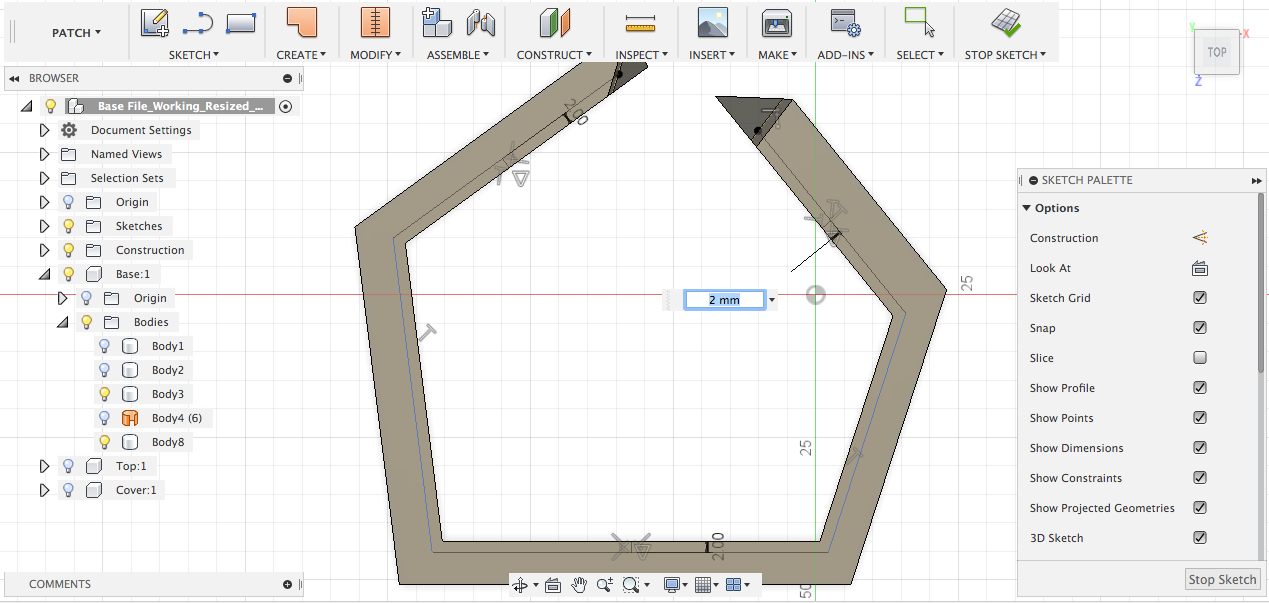Open the PATCH workspace dropdown
Viewport: 1269px width, 603px height.
[x=76, y=33]
